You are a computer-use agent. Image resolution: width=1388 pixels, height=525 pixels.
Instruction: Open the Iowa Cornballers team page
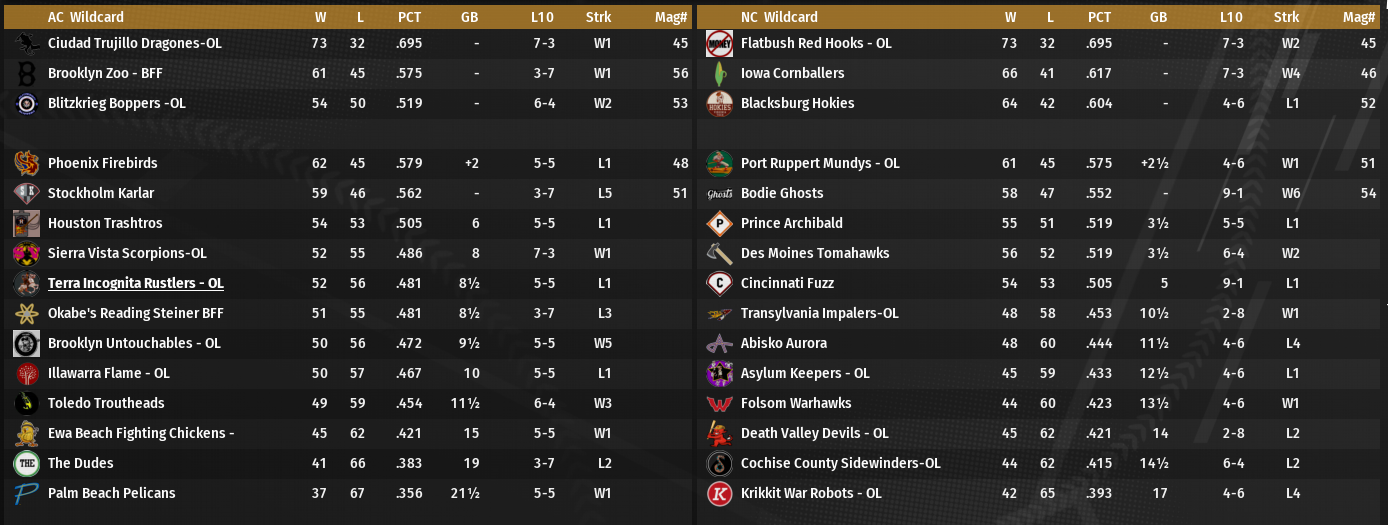click(792, 73)
